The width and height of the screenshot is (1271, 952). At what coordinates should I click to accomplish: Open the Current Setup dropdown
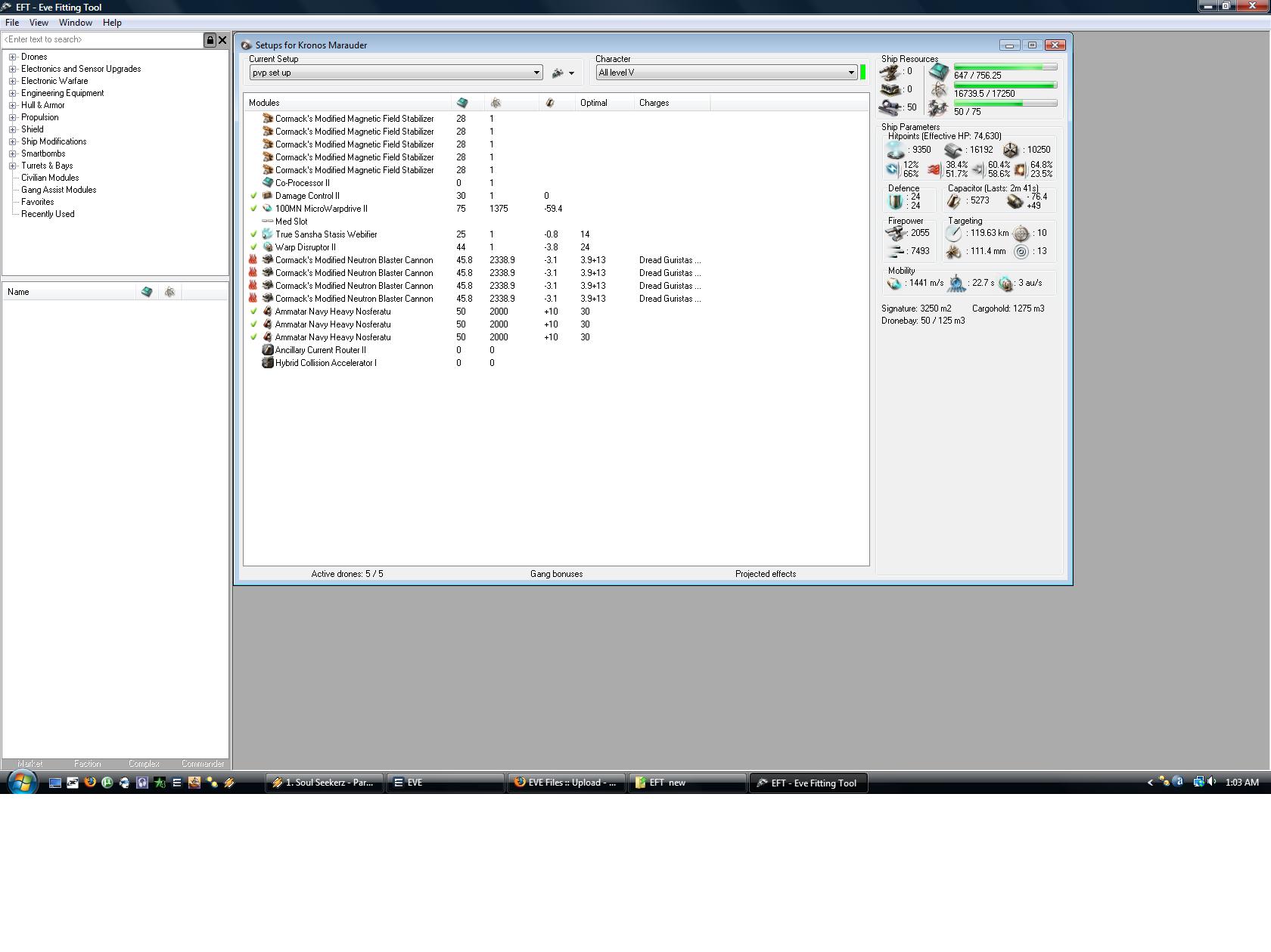[396, 73]
